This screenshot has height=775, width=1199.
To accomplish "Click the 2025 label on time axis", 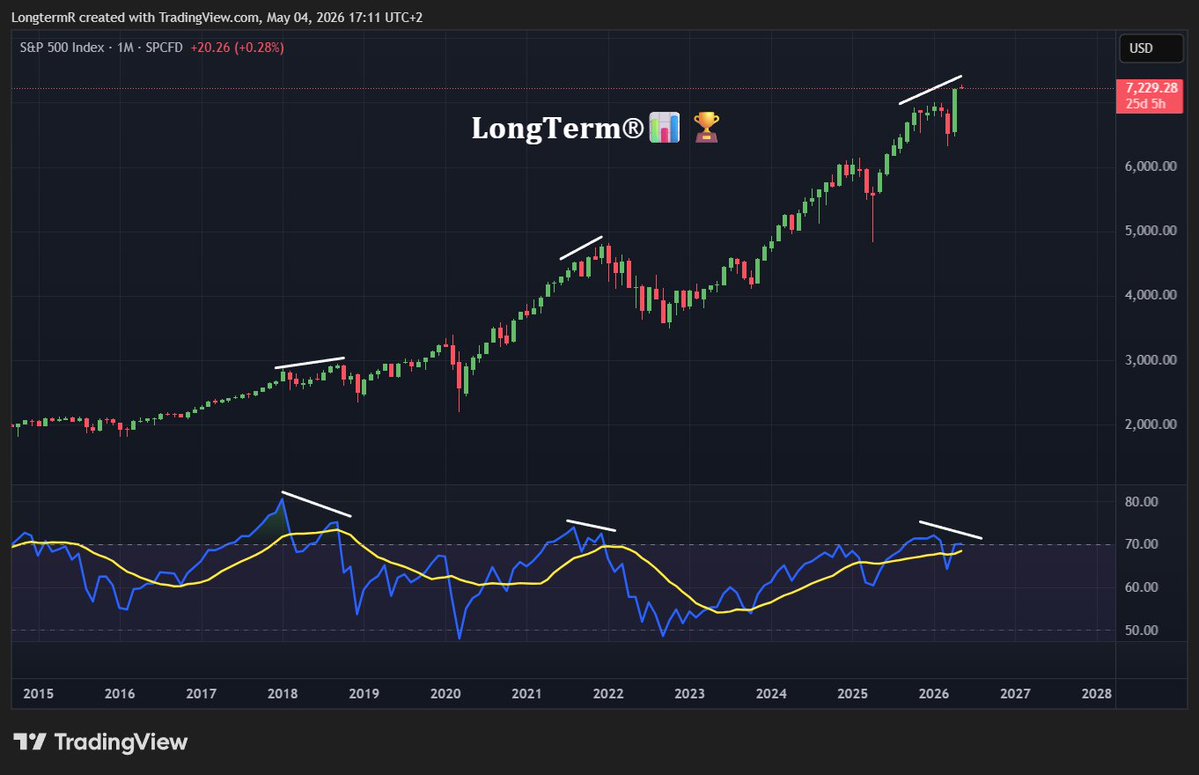I will 852,694.
